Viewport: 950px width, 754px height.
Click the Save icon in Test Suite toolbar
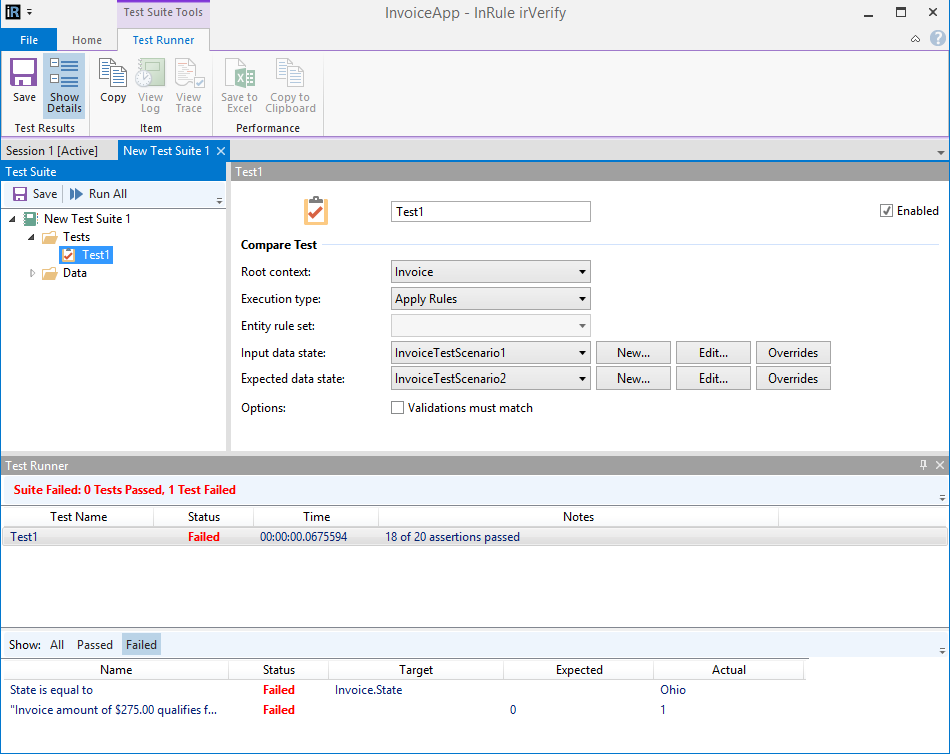[19, 194]
